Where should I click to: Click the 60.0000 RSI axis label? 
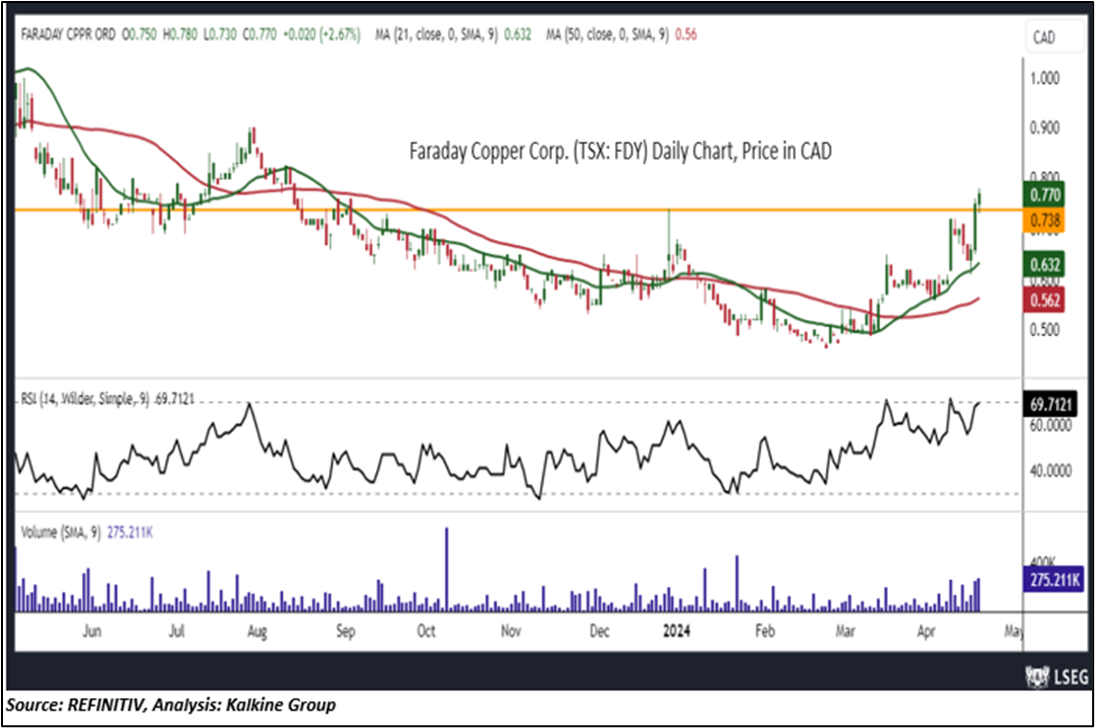pos(1050,425)
